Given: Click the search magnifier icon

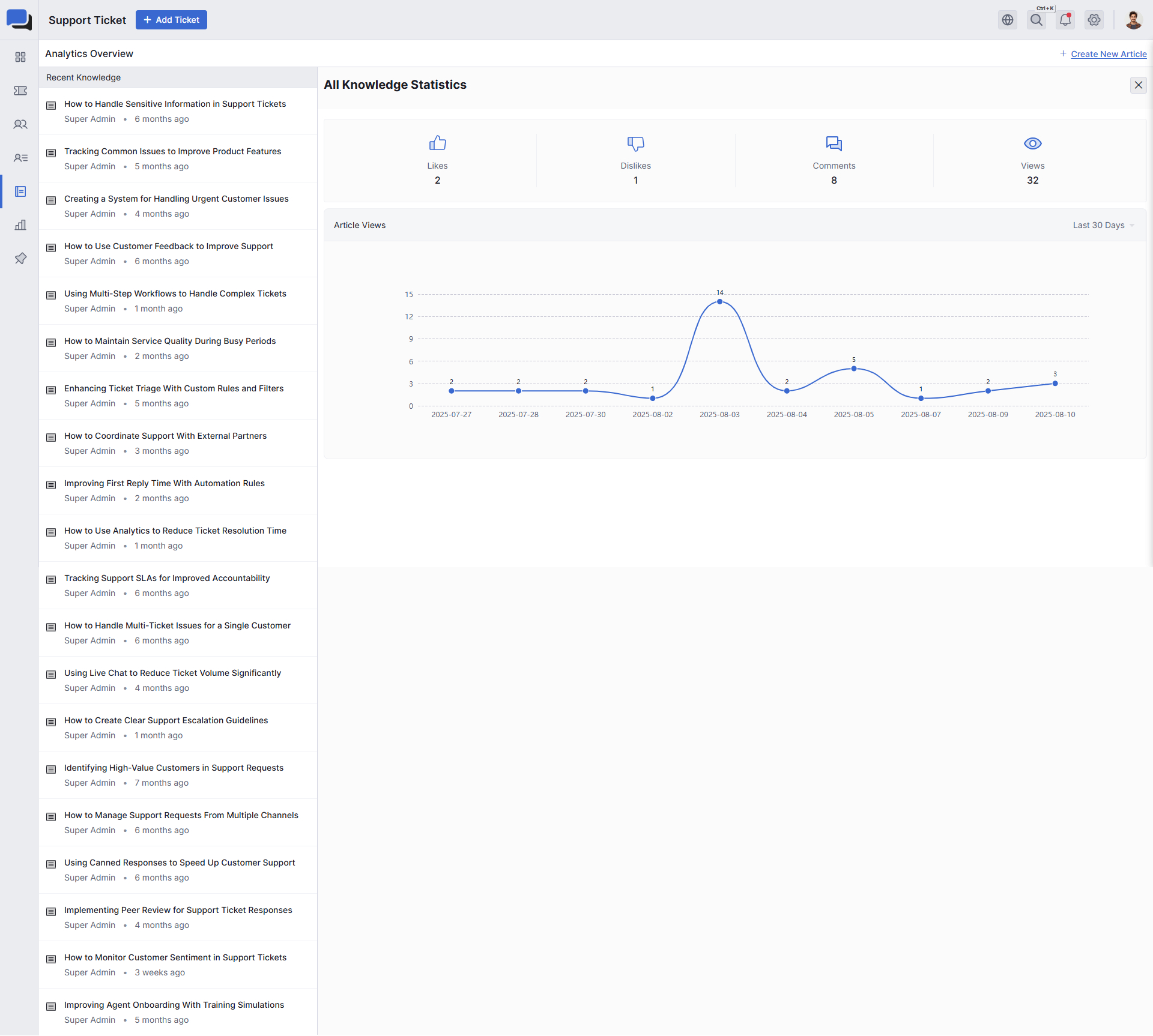Looking at the screenshot, I should click(x=1036, y=20).
